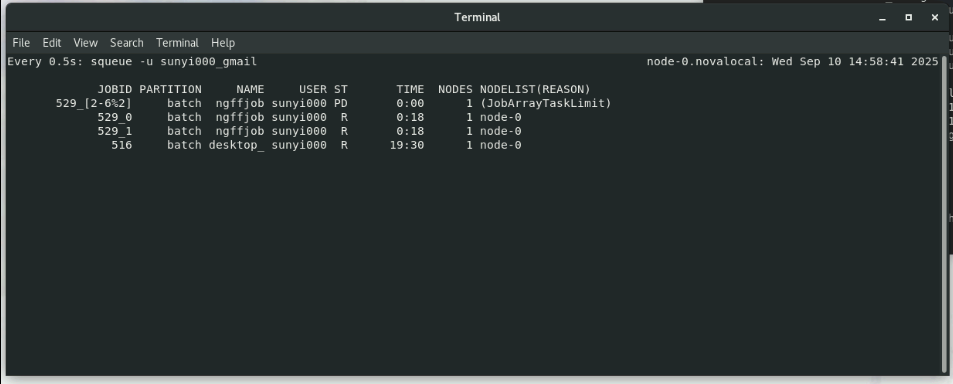Click node-0 in job 516 row
Screen dimensions: 953x384
[x=500, y=145]
